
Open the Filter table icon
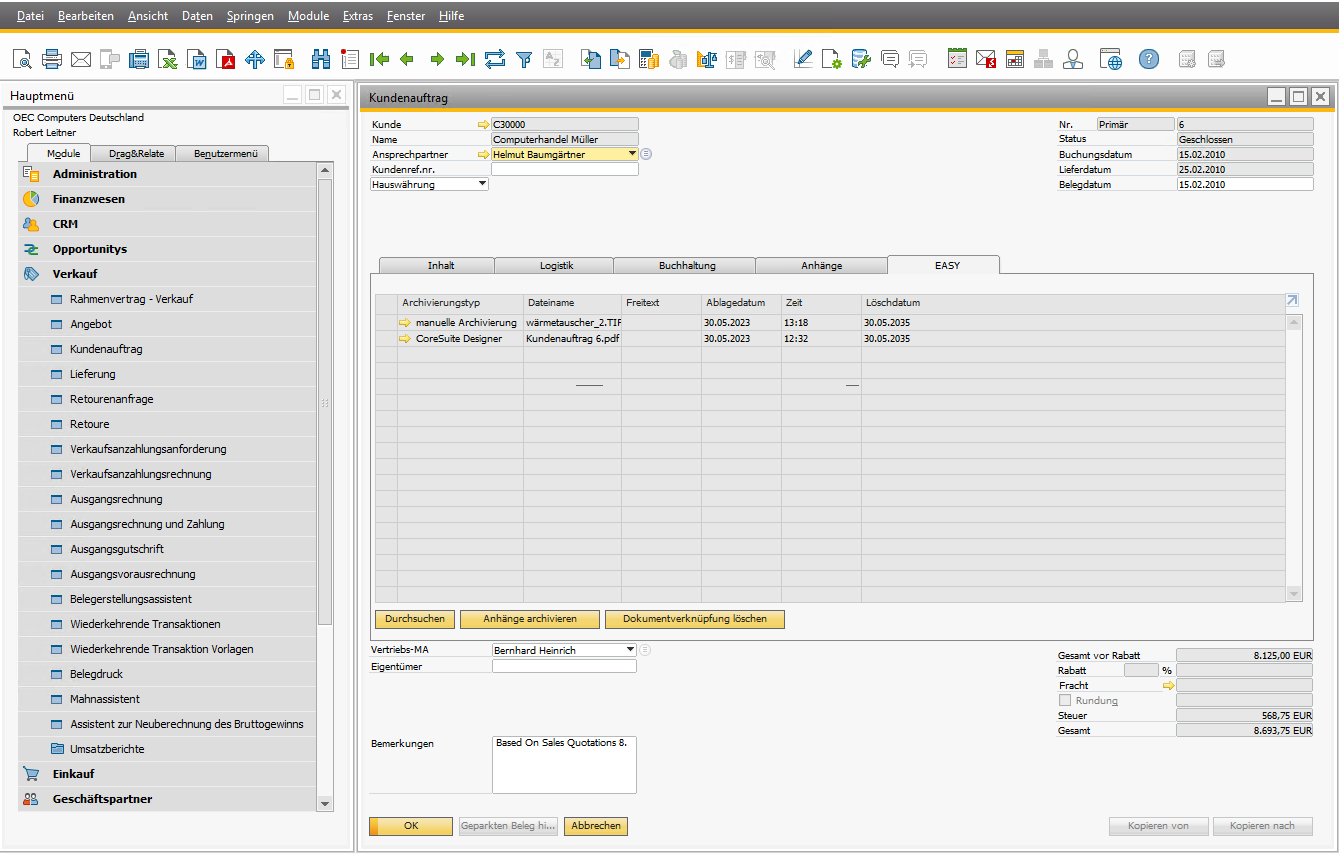(x=524, y=59)
